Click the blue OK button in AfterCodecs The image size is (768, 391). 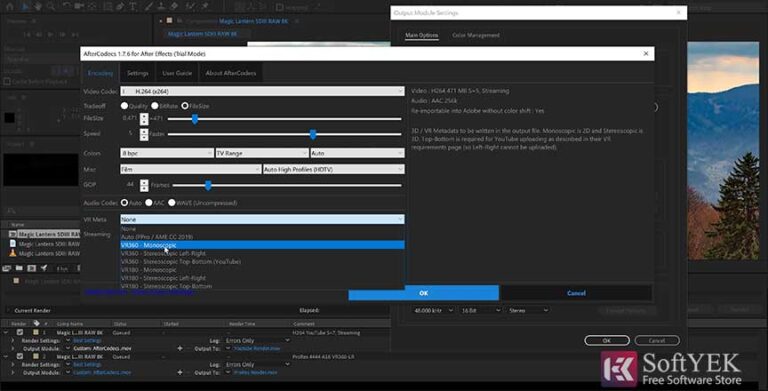[424, 293]
